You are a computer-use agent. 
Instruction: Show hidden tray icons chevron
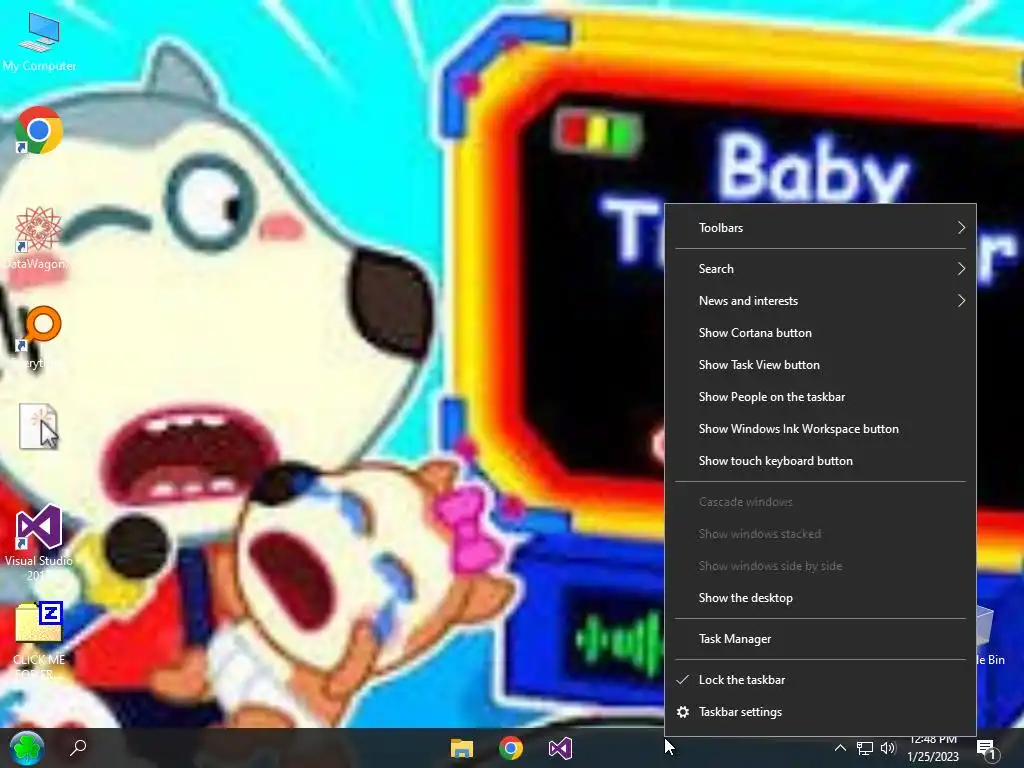840,748
